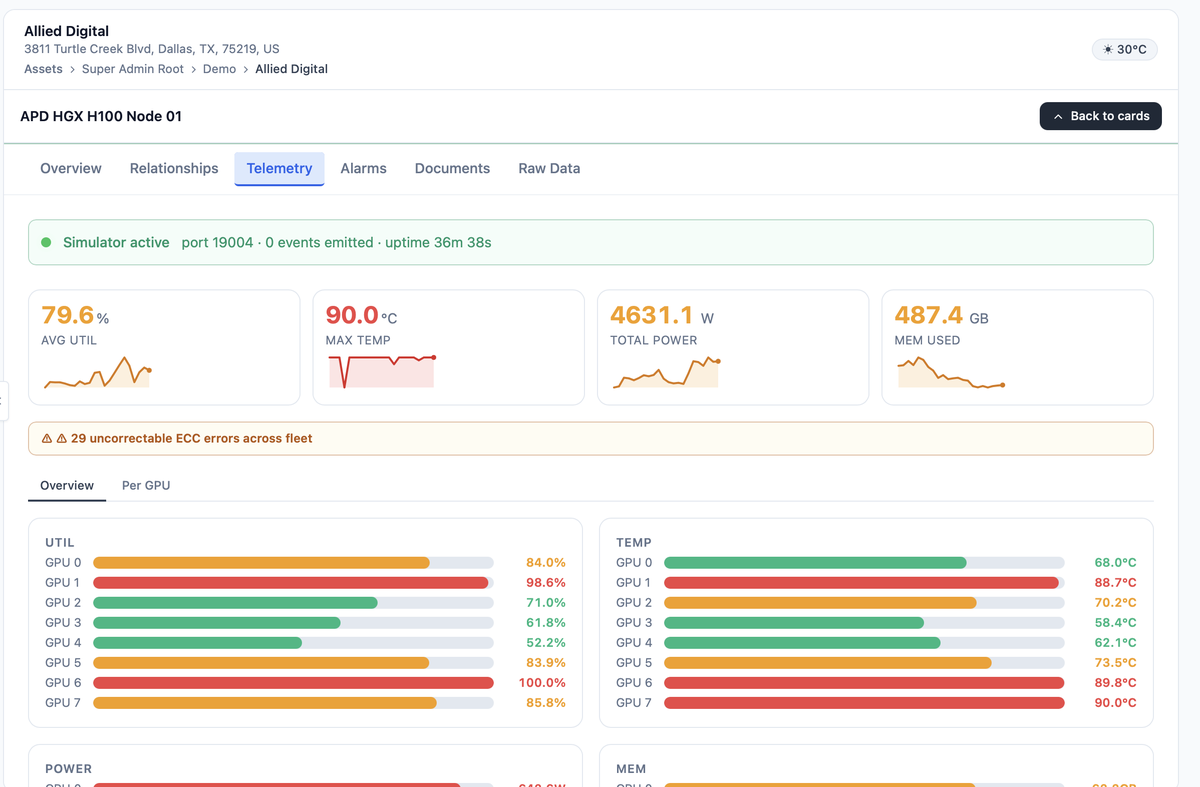Click the Assets breadcrumb link

click(43, 69)
